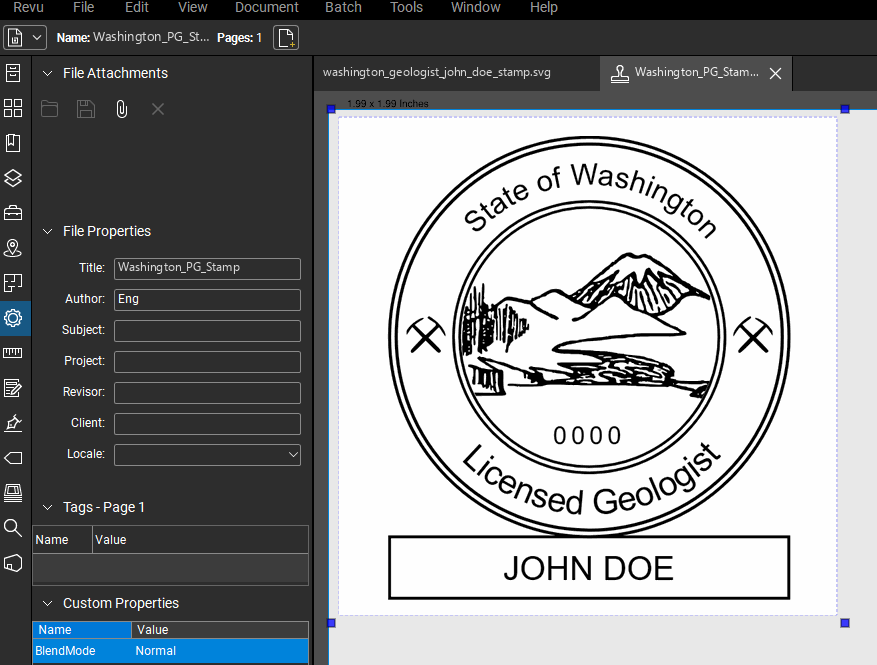Screen dimensions: 877x665
Task: Click the top-left blue selection handle
Action: [331, 109]
